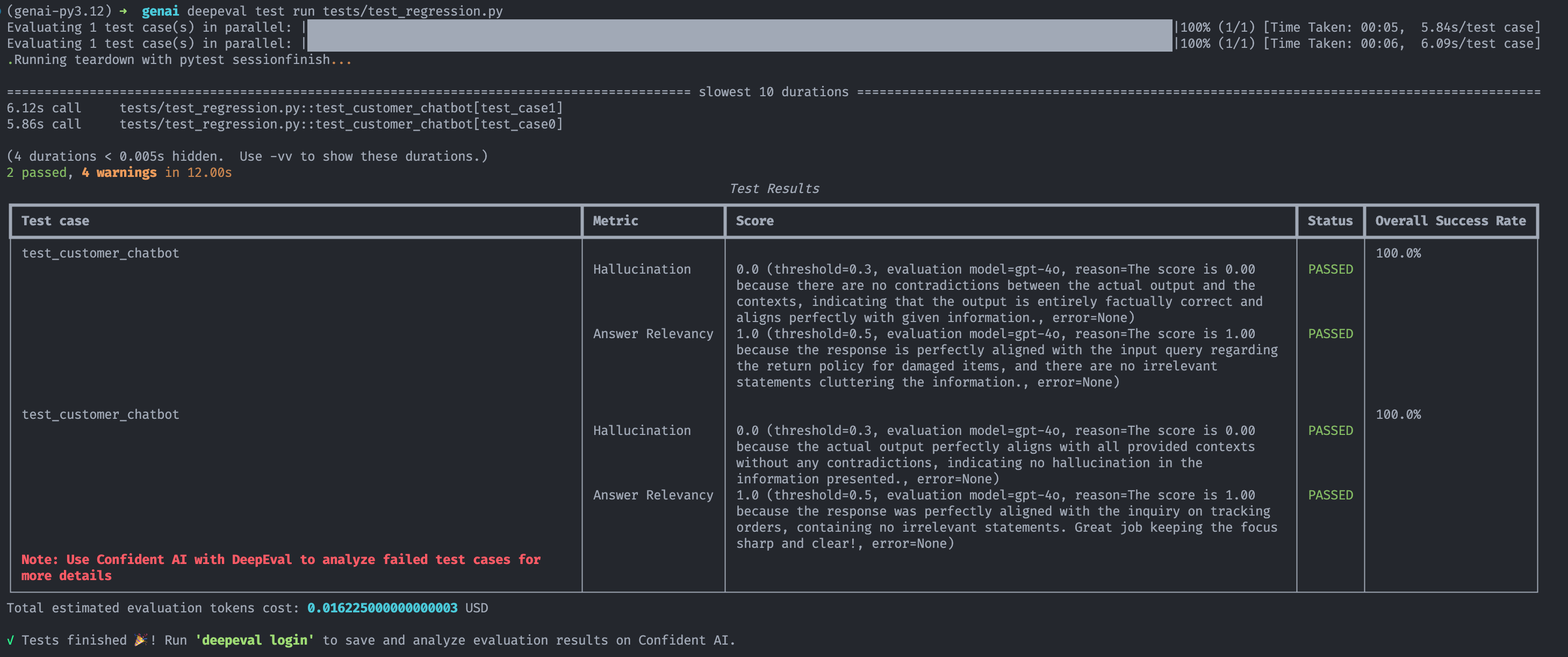Click the Metric column header
The height and width of the screenshot is (657, 1568).
[x=615, y=221]
